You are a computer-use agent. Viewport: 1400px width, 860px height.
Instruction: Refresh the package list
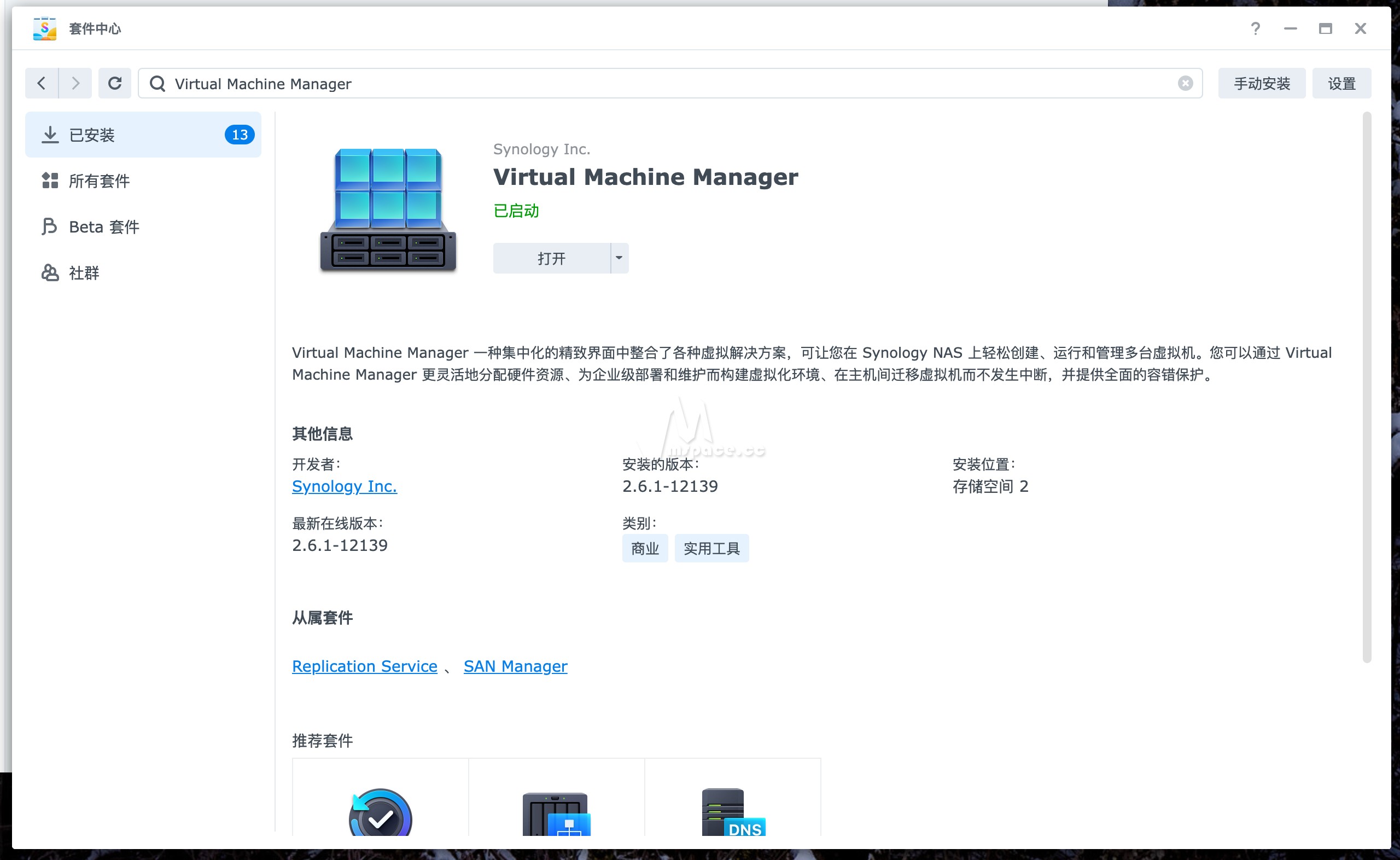115,83
